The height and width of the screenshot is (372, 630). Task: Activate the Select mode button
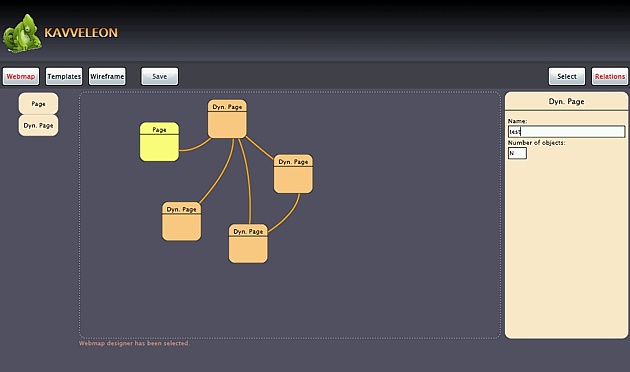pyautogui.click(x=567, y=76)
